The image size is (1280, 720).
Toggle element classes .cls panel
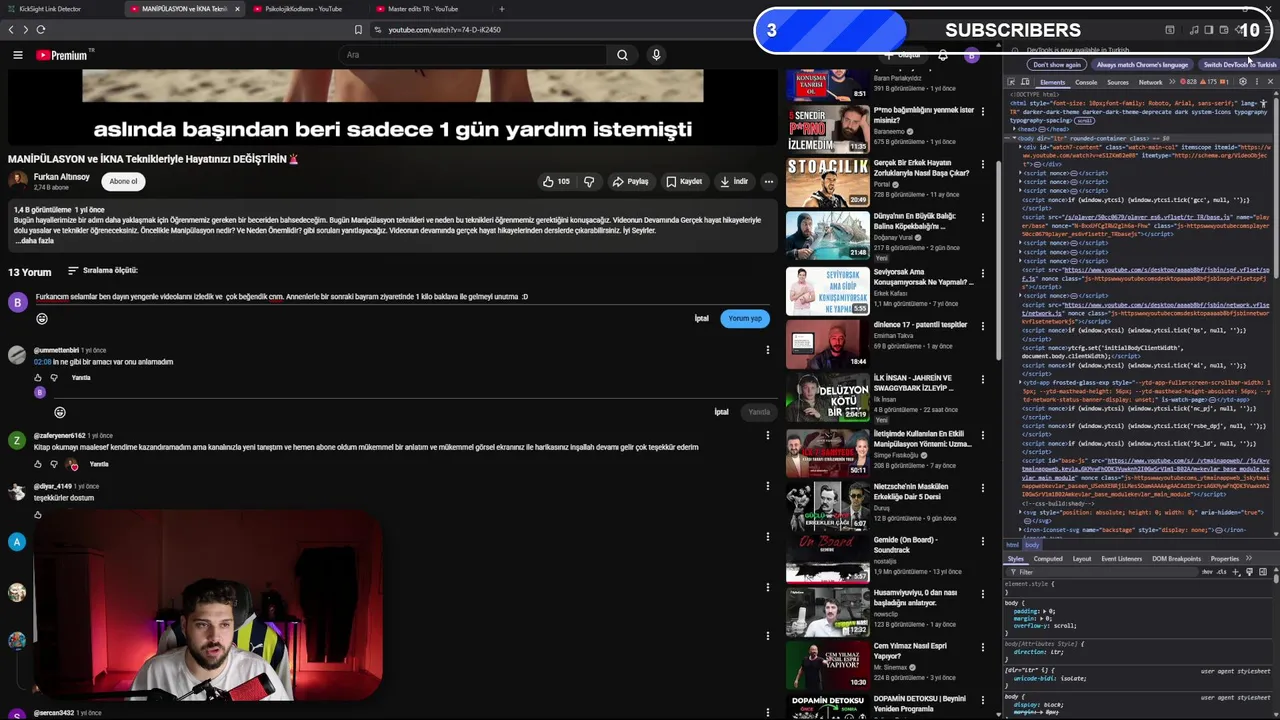(1221, 572)
